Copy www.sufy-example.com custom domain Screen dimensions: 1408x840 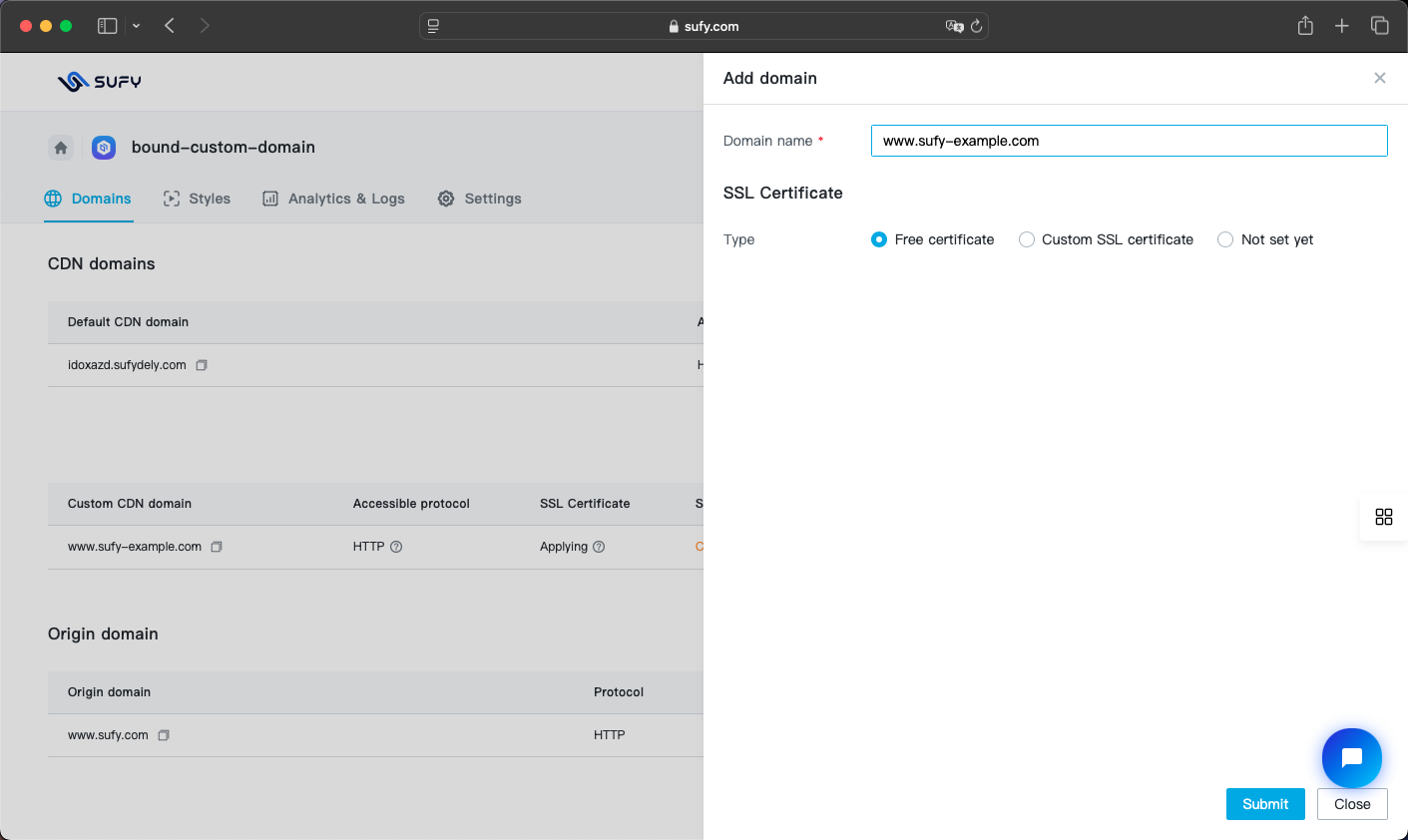tap(217, 547)
